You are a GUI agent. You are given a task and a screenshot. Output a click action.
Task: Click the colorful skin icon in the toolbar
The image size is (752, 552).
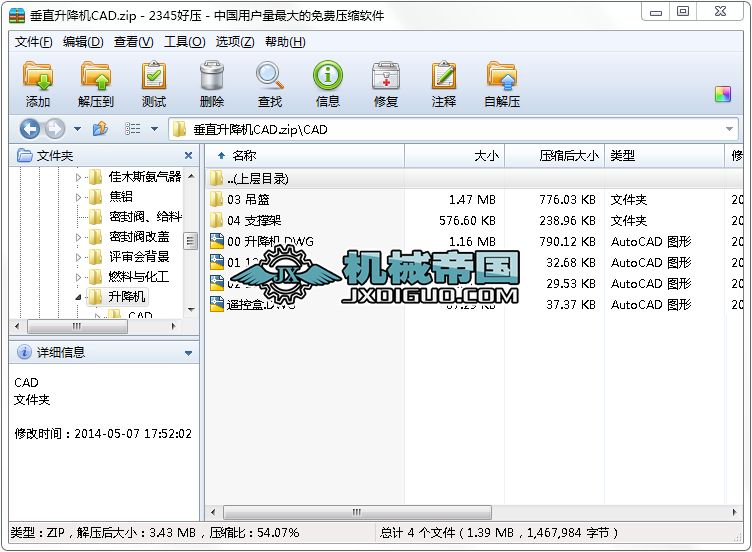coord(723,94)
